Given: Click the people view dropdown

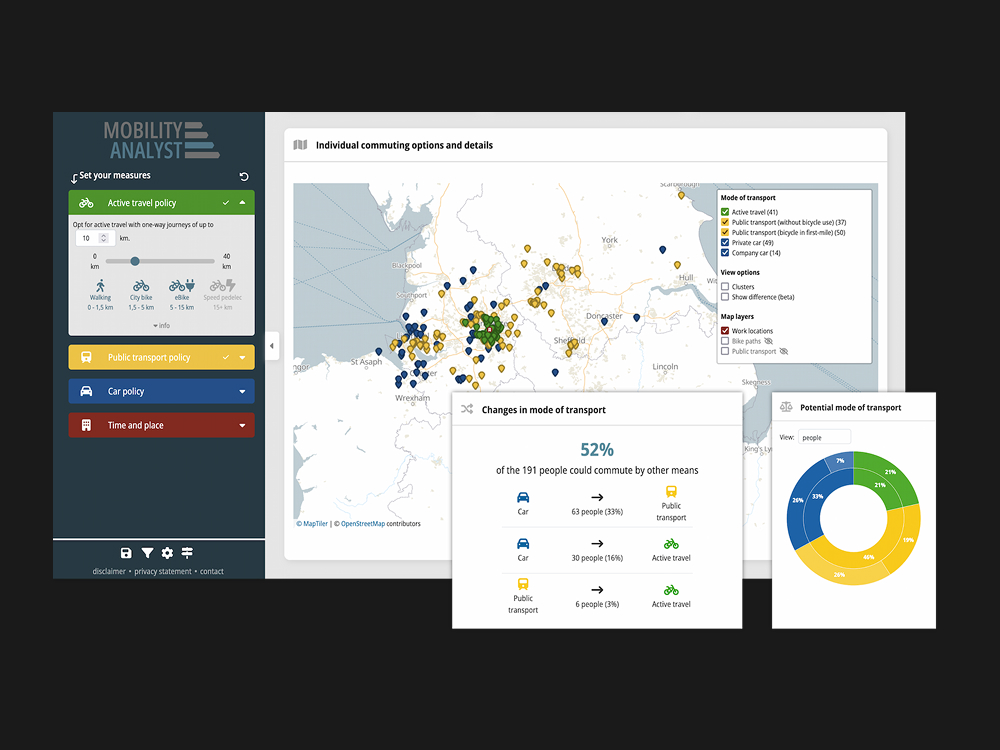Looking at the screenshot, I should tap(824, 437).
